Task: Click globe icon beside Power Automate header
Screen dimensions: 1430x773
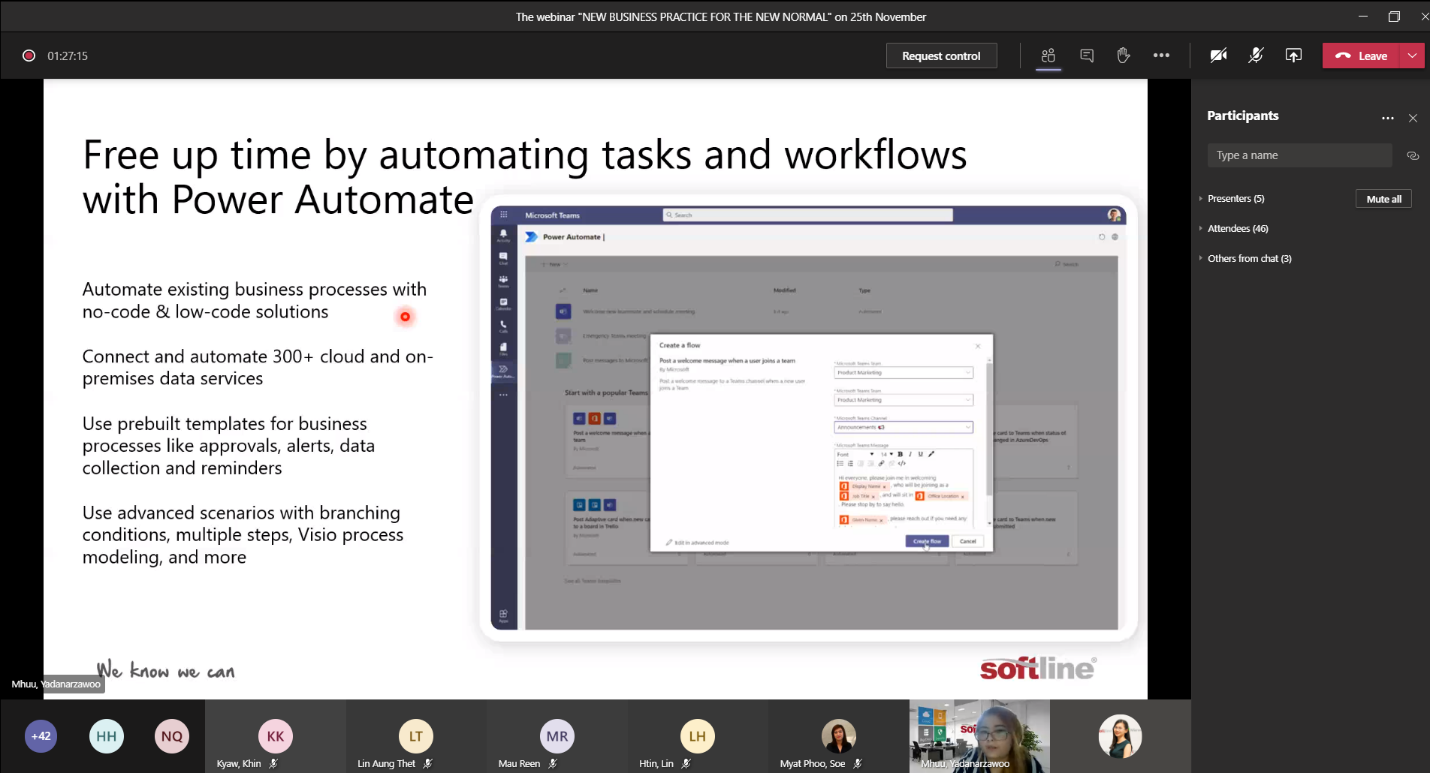Action: [1115, 237]
